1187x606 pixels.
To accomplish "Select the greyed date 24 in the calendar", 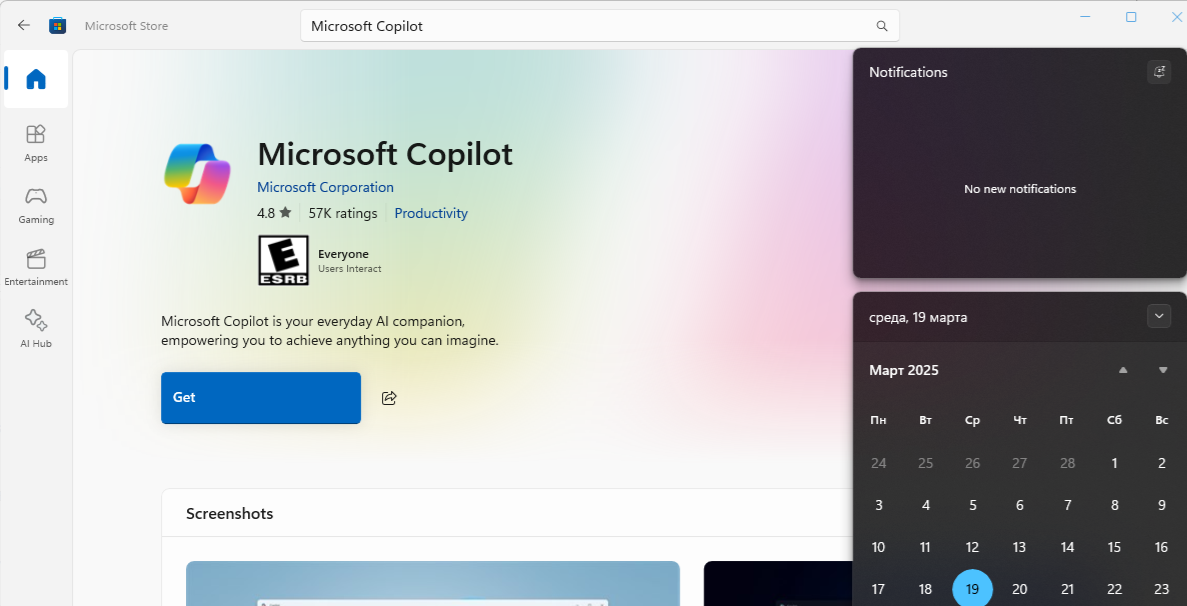I will coord(878,463).
